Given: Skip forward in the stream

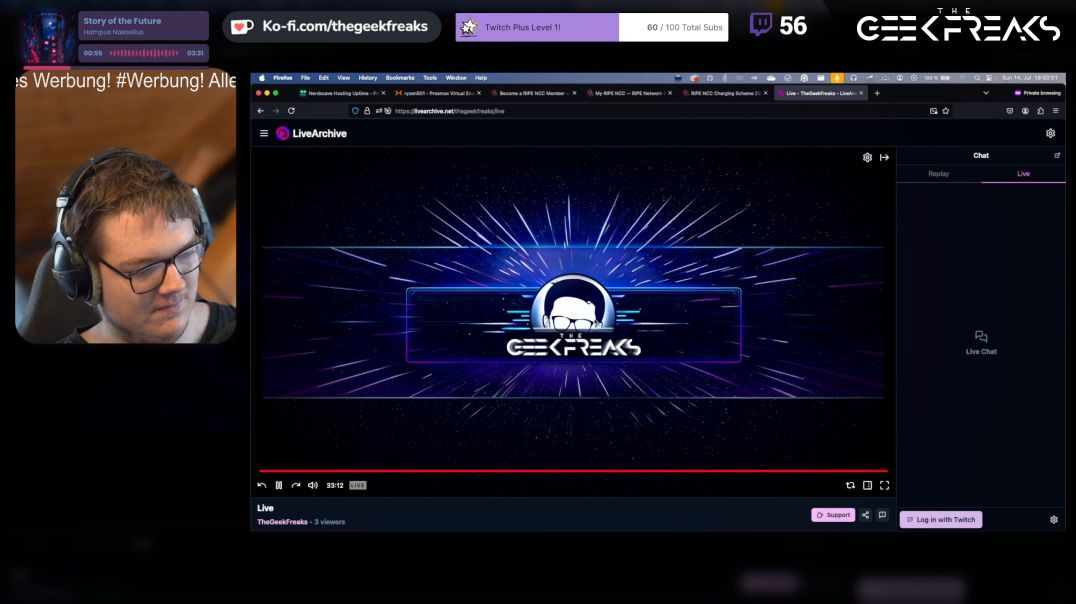Looking at the screenshot, I should (x=296, y=485).
